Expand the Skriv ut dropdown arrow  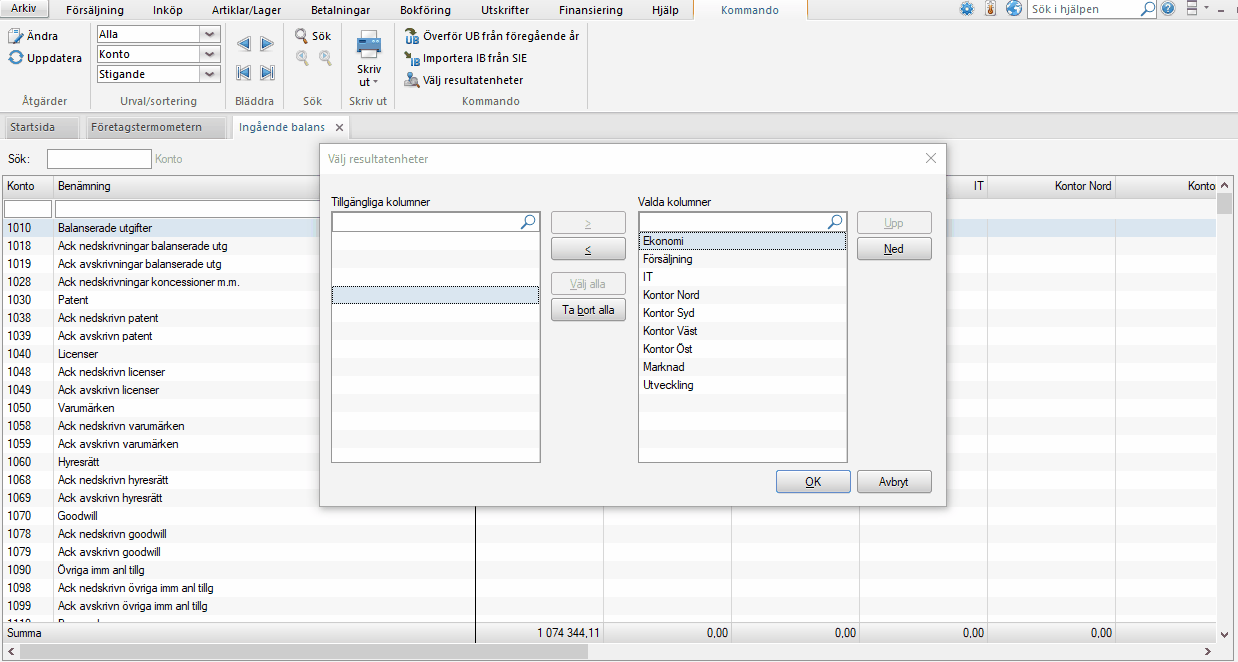pyautogui.click(x=376, y=82)
